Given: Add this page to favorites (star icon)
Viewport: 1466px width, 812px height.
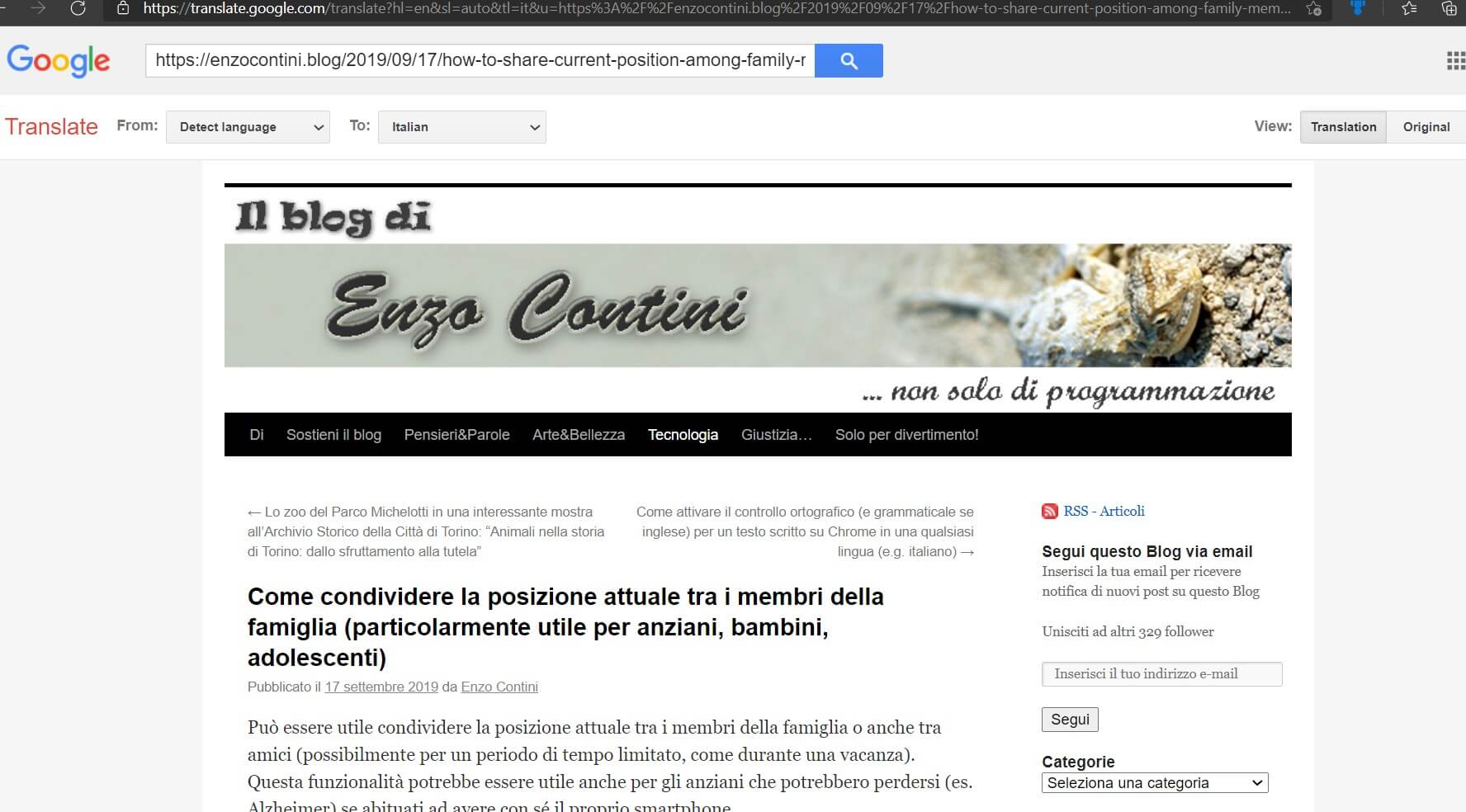Looking at the screenshot, I should coord(1313,9).
